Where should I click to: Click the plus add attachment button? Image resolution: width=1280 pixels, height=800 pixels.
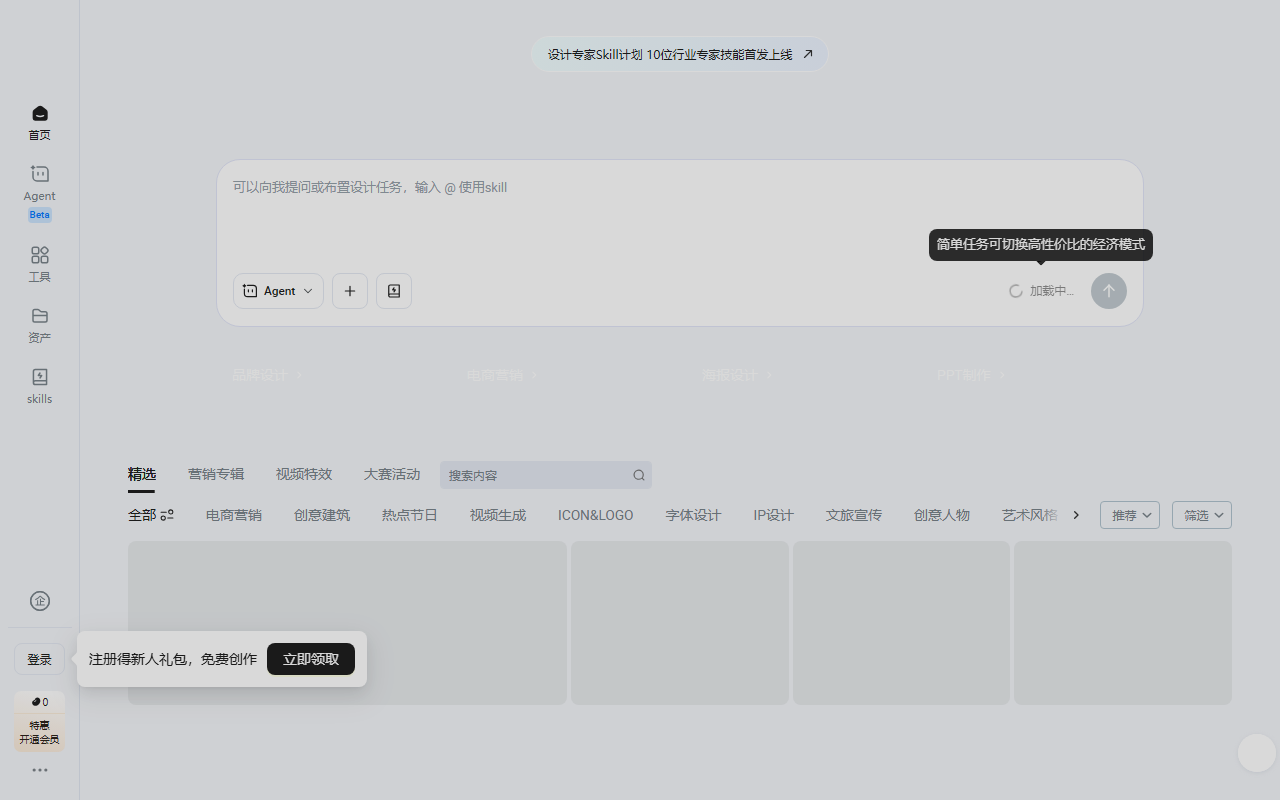[x=350, y=291]
